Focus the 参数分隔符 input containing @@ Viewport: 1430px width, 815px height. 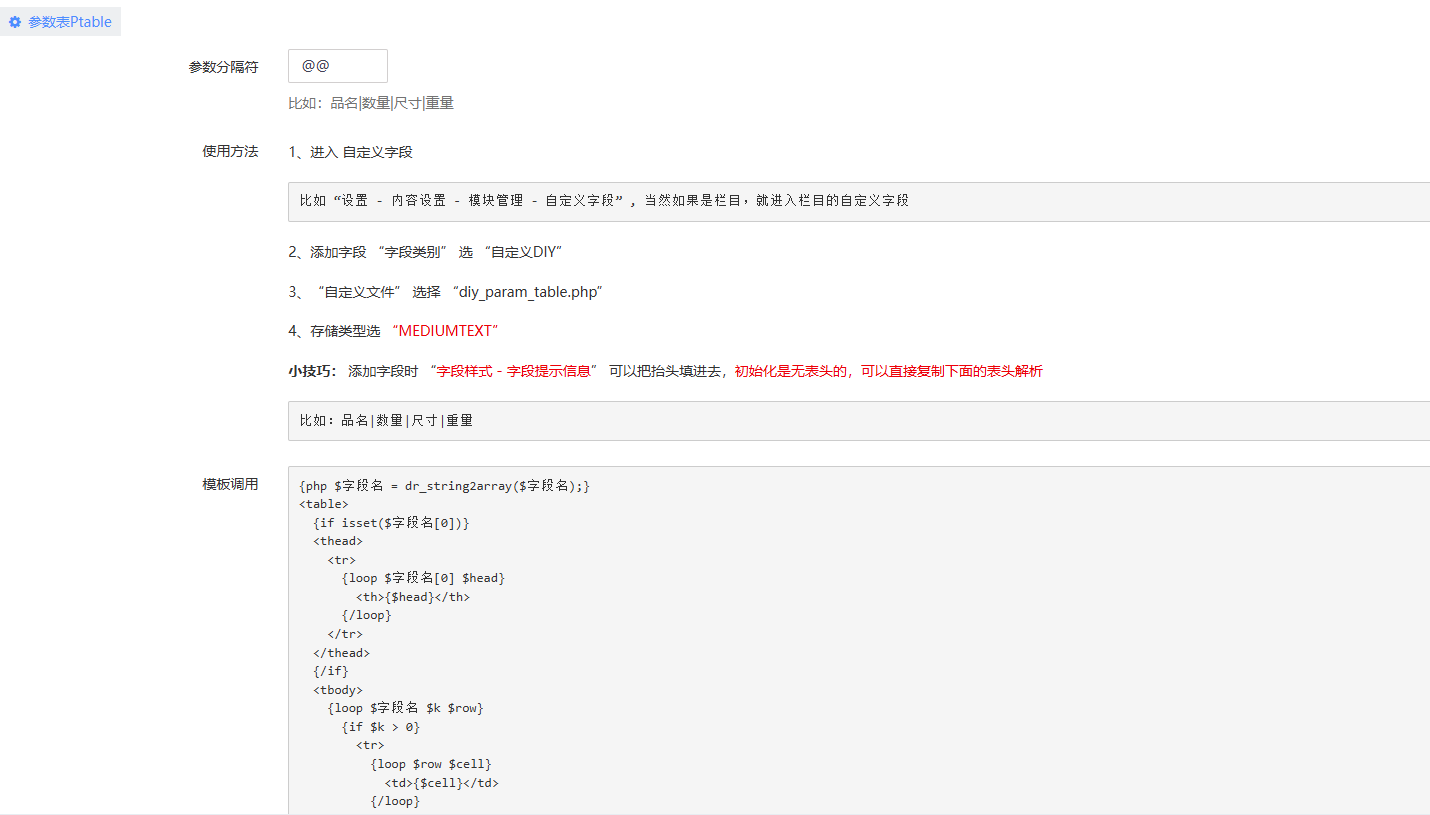tap(337, 66)
